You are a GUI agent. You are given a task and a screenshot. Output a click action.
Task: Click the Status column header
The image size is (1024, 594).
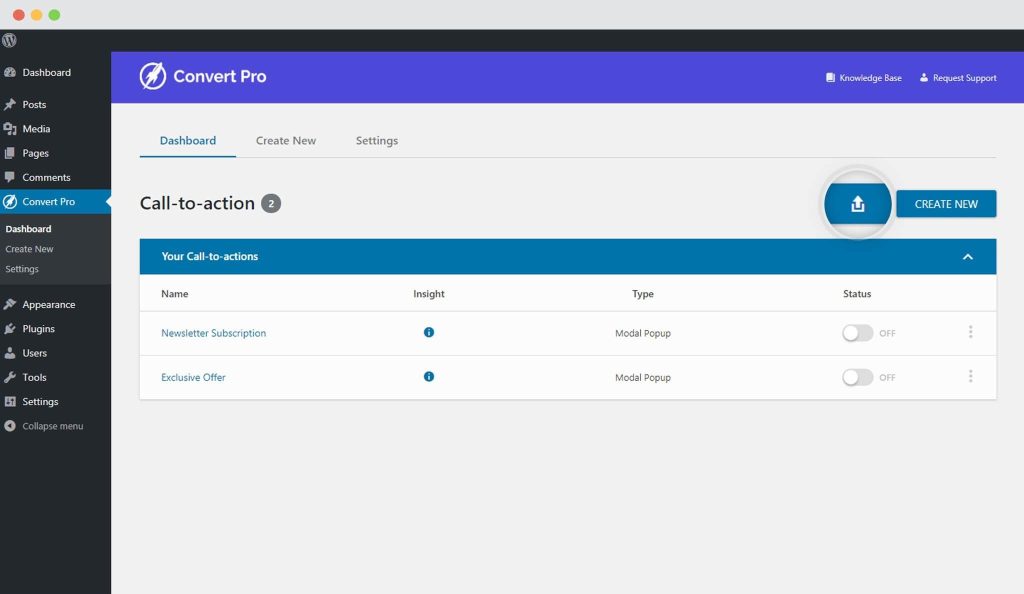(857, 294)
